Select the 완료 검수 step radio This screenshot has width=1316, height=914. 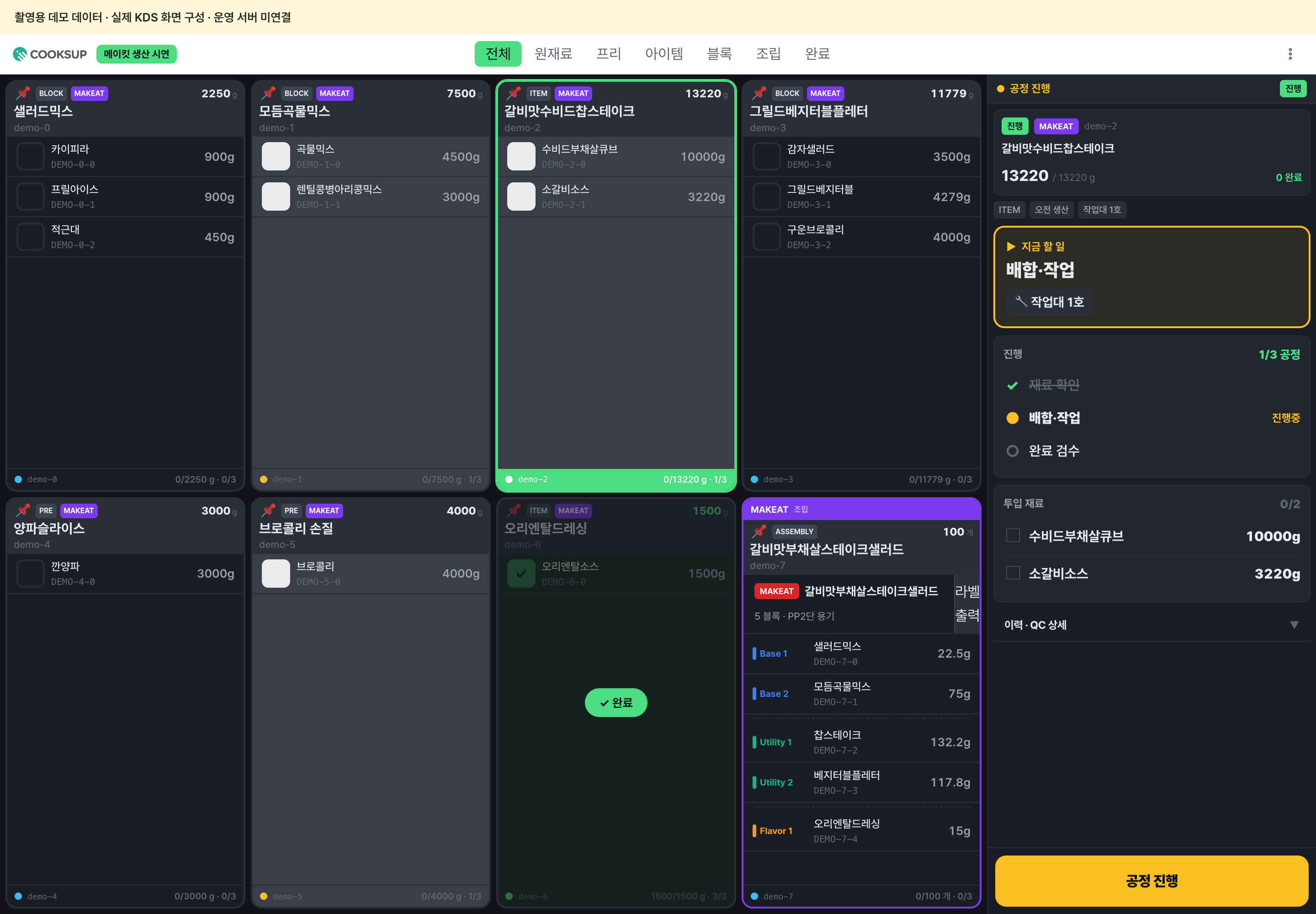click(x=1013, y=451)
